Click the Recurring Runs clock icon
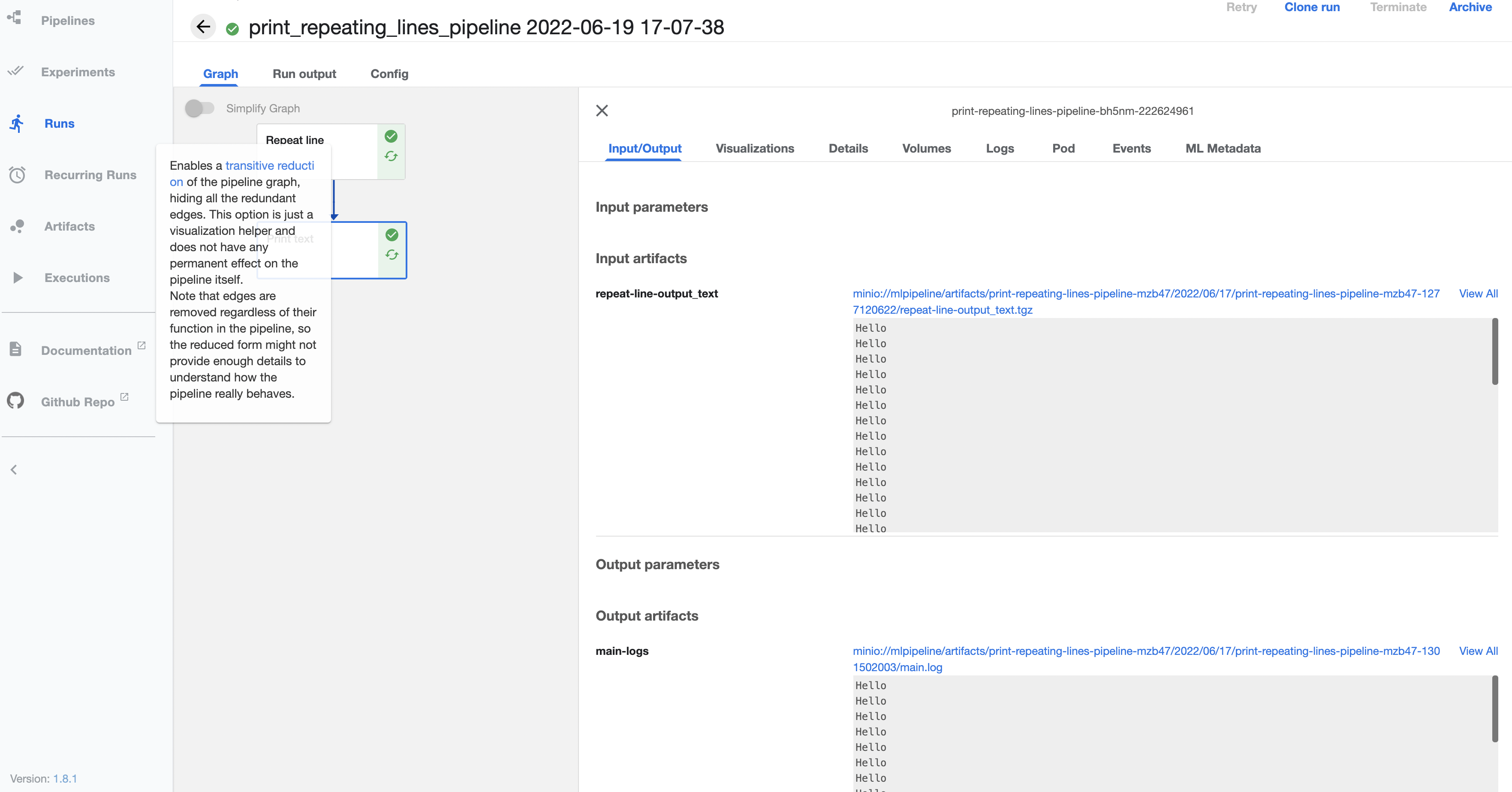The width and height of the screenshot is (1512, 792). click(x=17, y=175)
